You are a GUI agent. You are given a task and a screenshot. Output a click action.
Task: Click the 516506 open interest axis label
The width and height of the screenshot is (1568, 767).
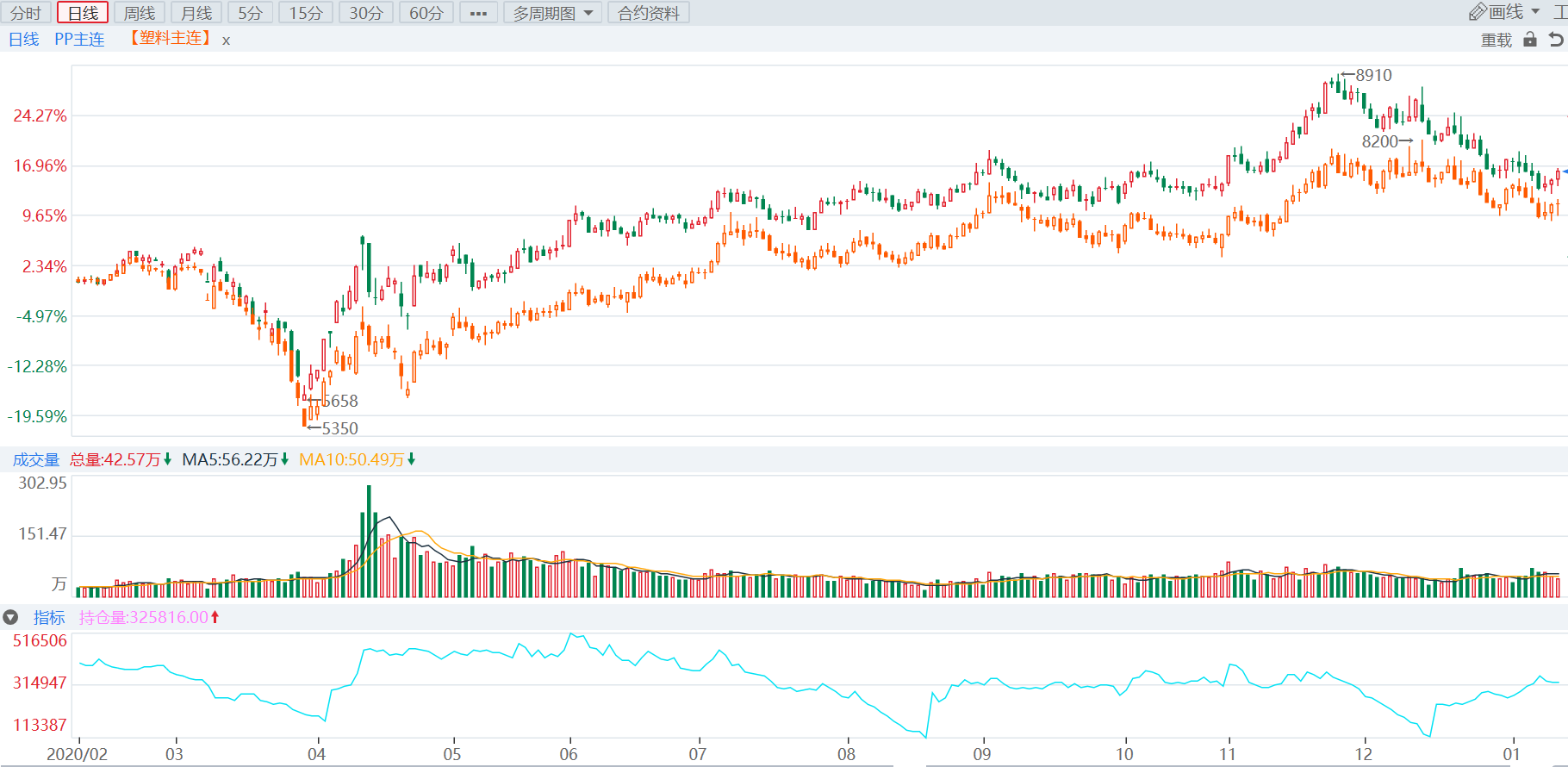click(40, 640)
